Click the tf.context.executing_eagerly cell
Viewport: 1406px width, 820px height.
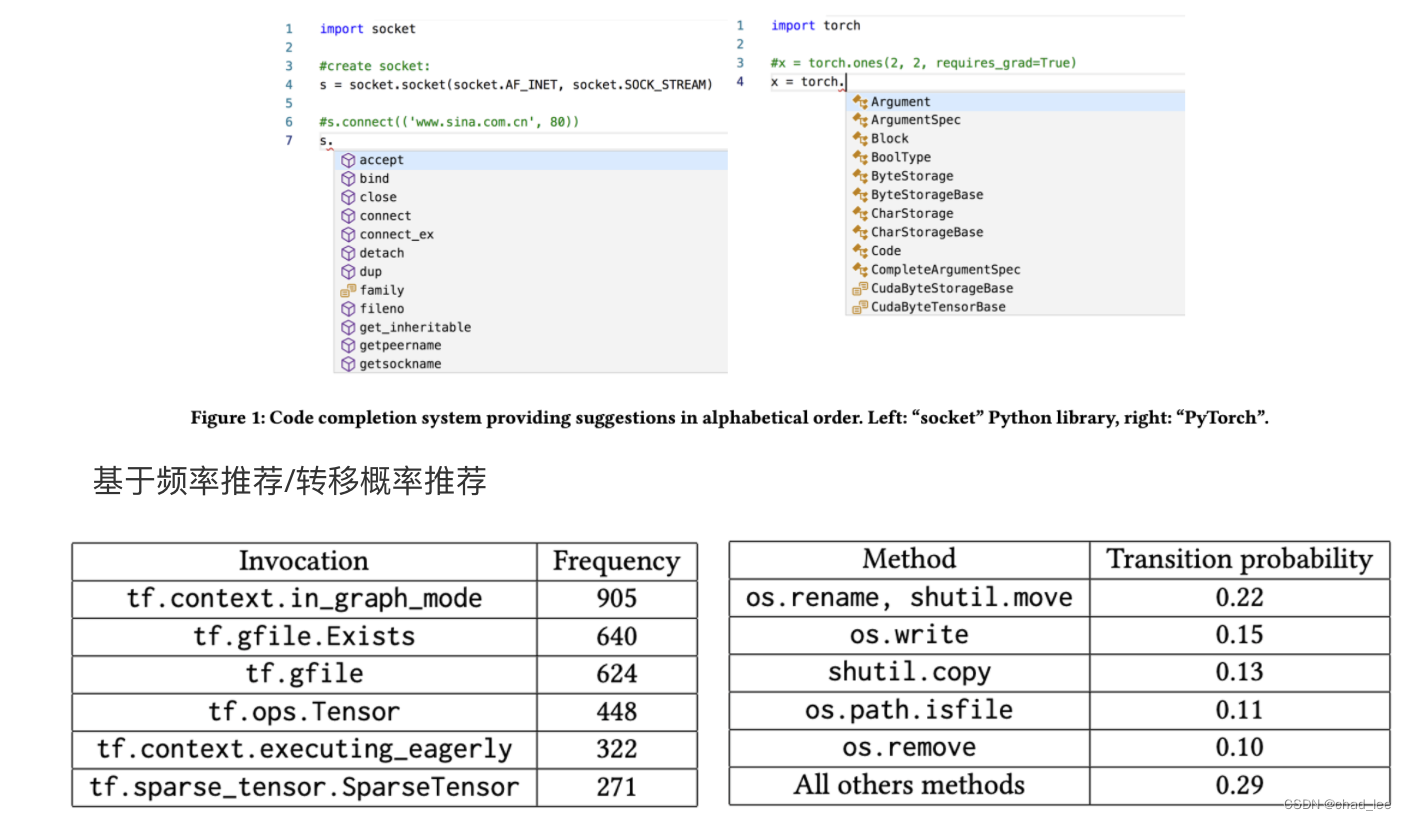[304, 749]
